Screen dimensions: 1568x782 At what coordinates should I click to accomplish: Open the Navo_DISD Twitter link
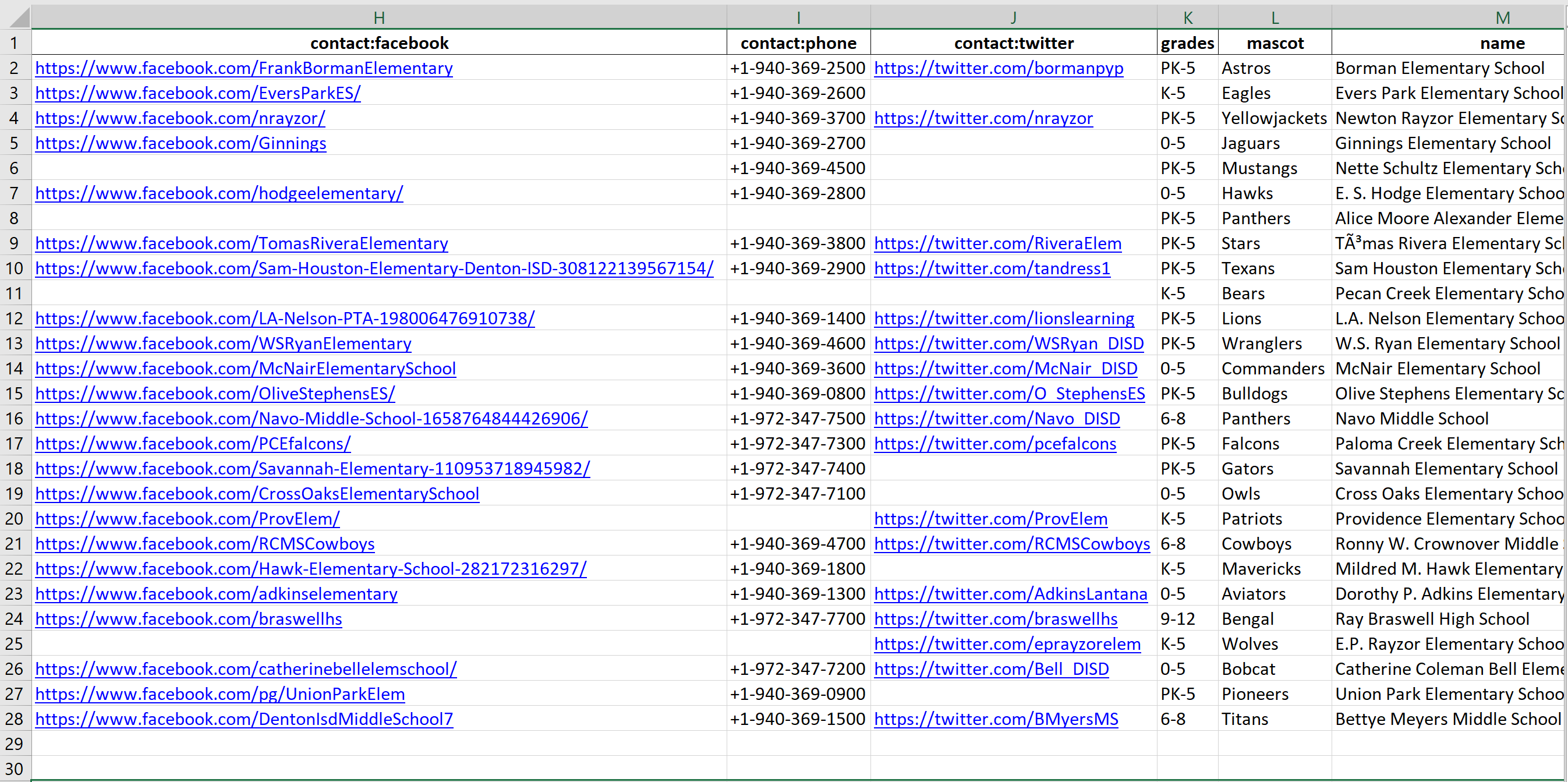tap(997, 419)
